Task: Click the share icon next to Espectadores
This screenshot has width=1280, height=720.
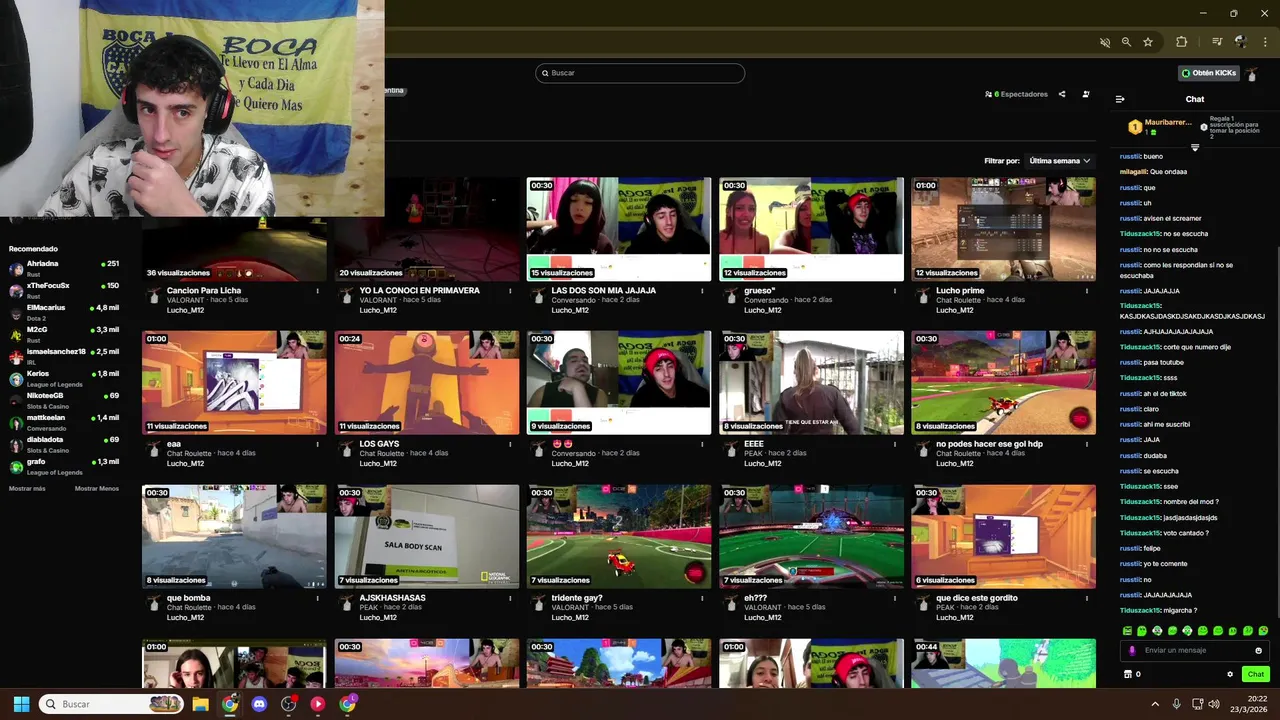Action: (x=1062, y=94)
